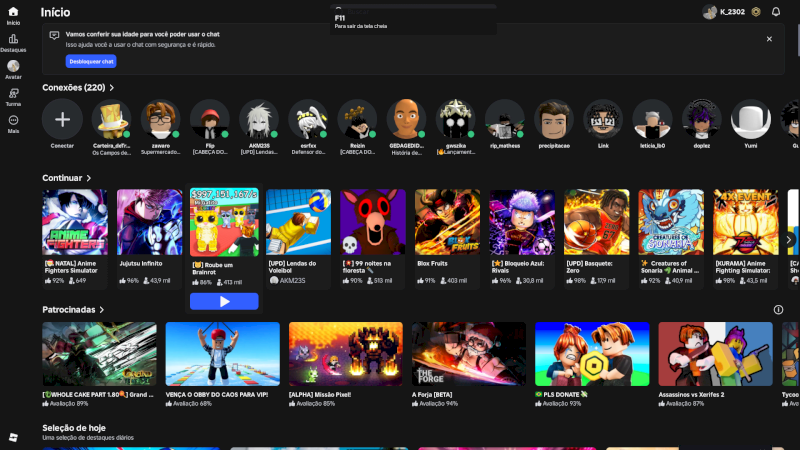Open K_2302 profile avatar

[x=709, y=12]
